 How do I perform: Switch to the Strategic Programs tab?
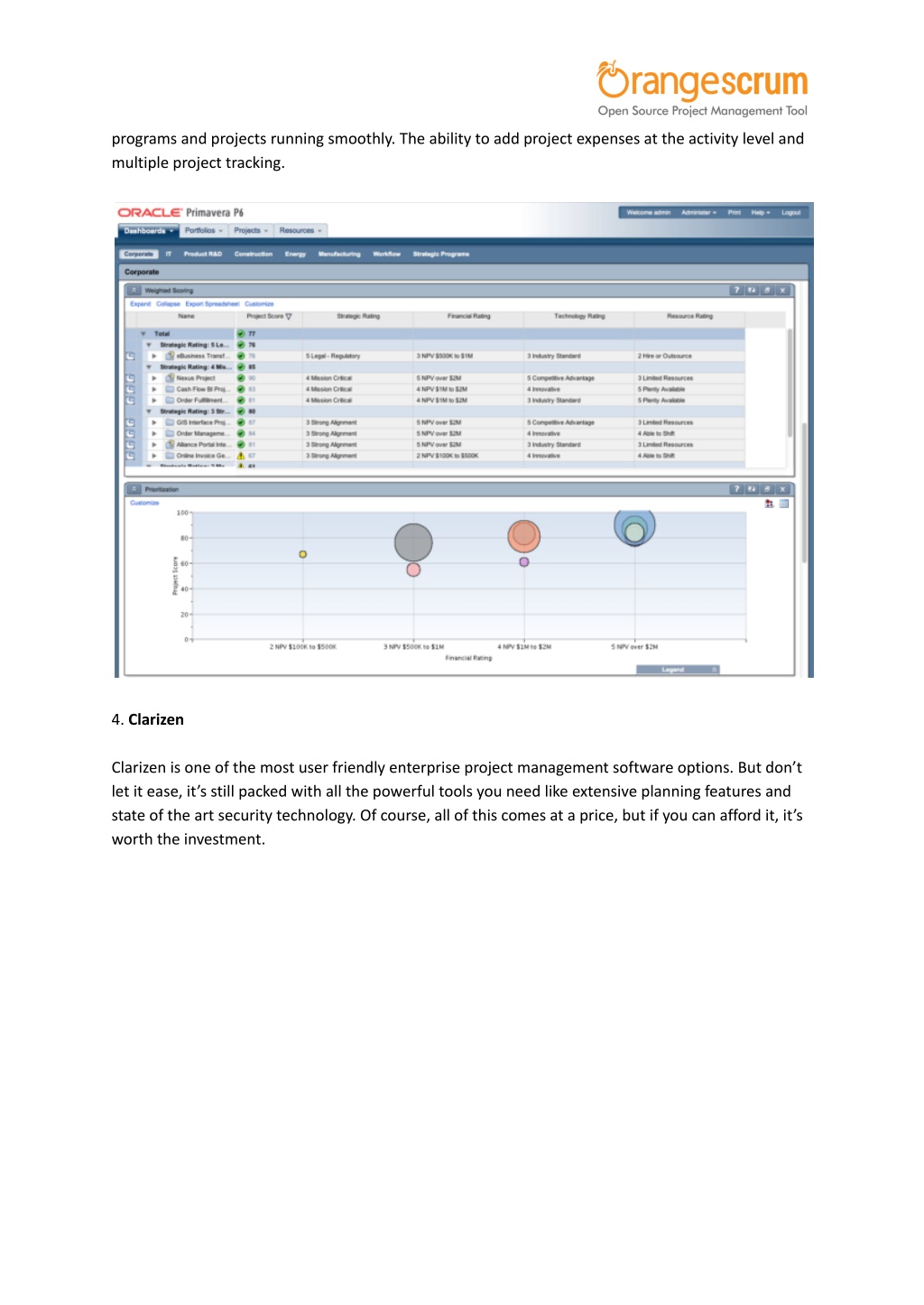(441, 255)
